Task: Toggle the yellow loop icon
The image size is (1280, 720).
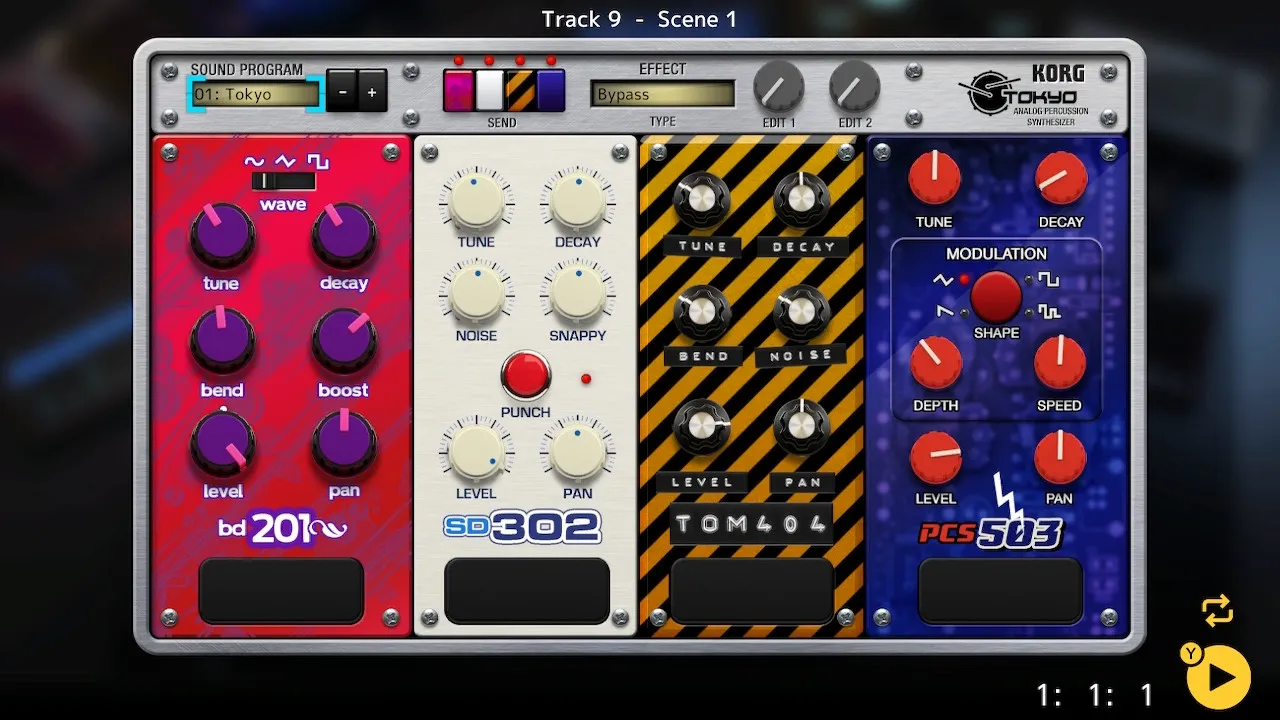Action: tap(1217, 611)
